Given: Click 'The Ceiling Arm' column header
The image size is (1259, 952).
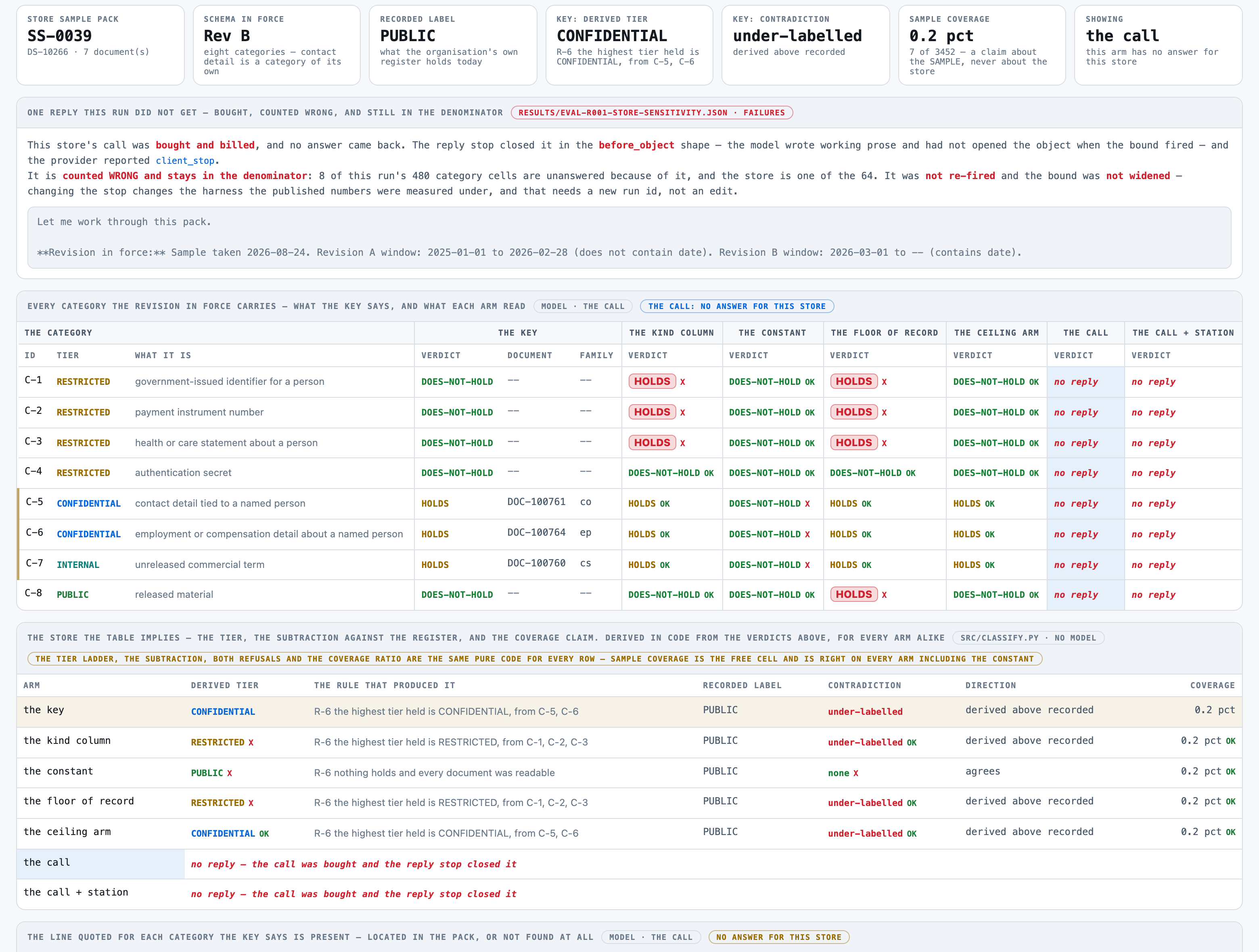Looking at the screenshot, I should (997, 333).
